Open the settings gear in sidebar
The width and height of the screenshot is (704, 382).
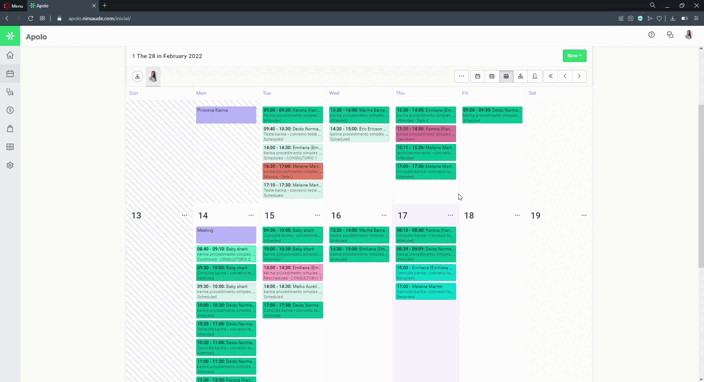pos(10,165)
